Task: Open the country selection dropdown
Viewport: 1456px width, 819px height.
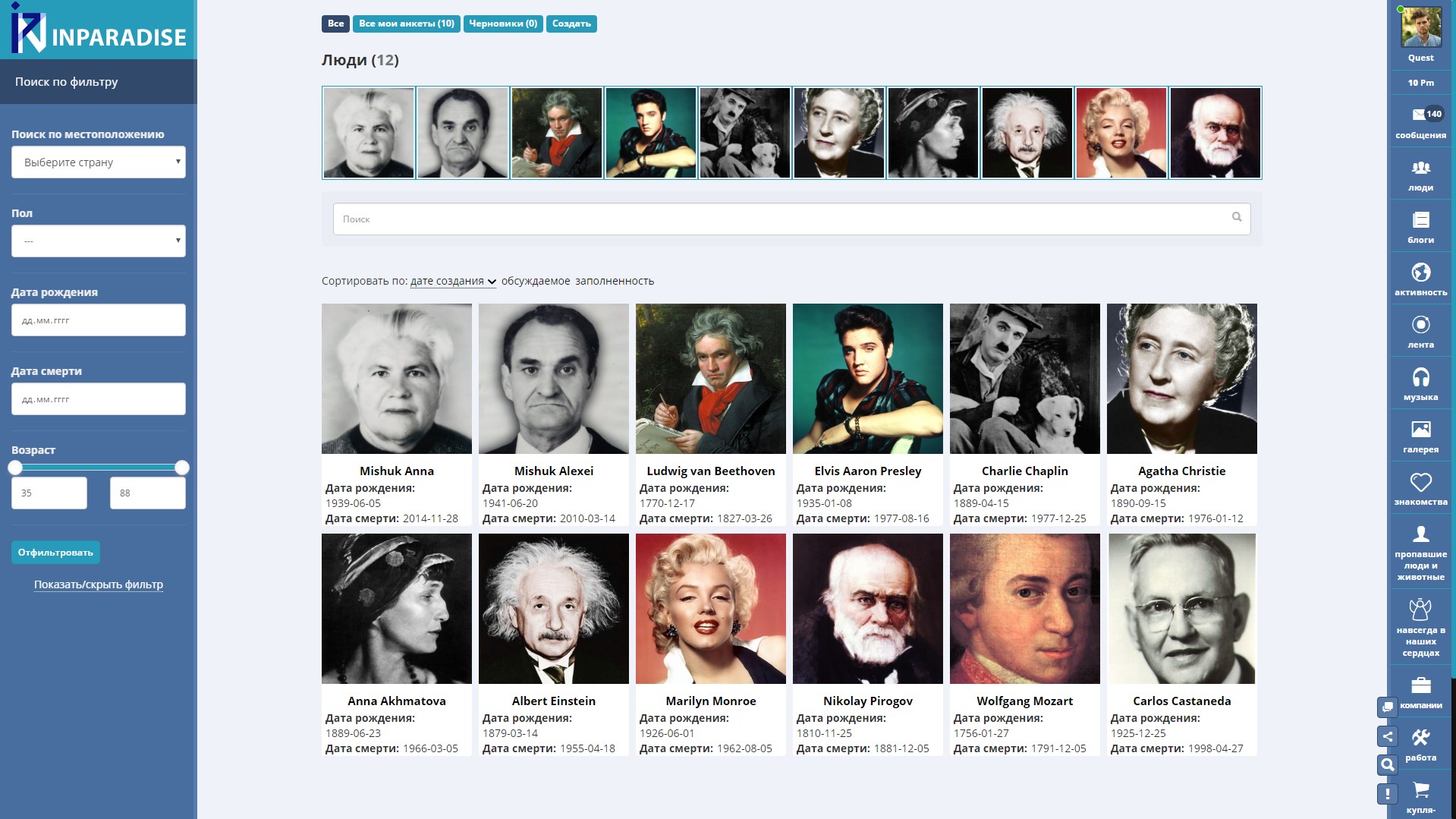Action: (99, 162)
